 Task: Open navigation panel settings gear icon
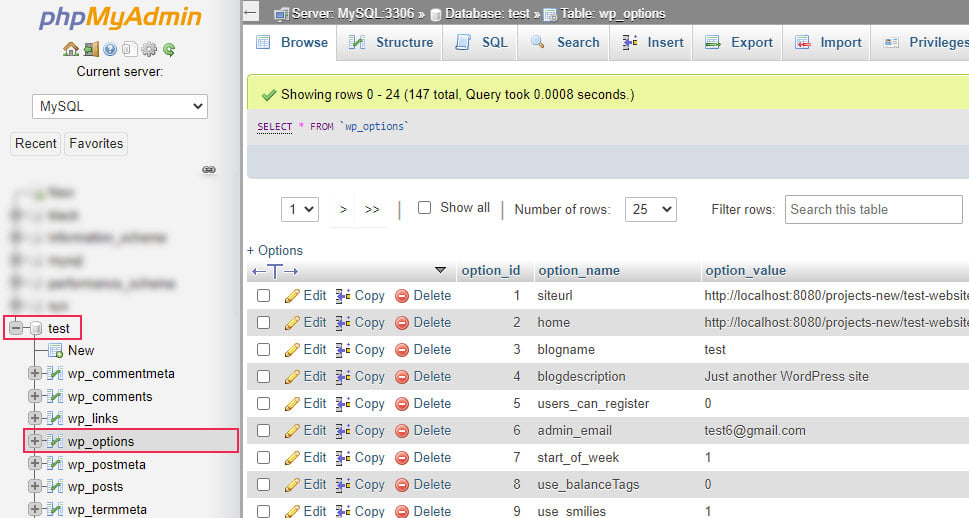point(148,49)
